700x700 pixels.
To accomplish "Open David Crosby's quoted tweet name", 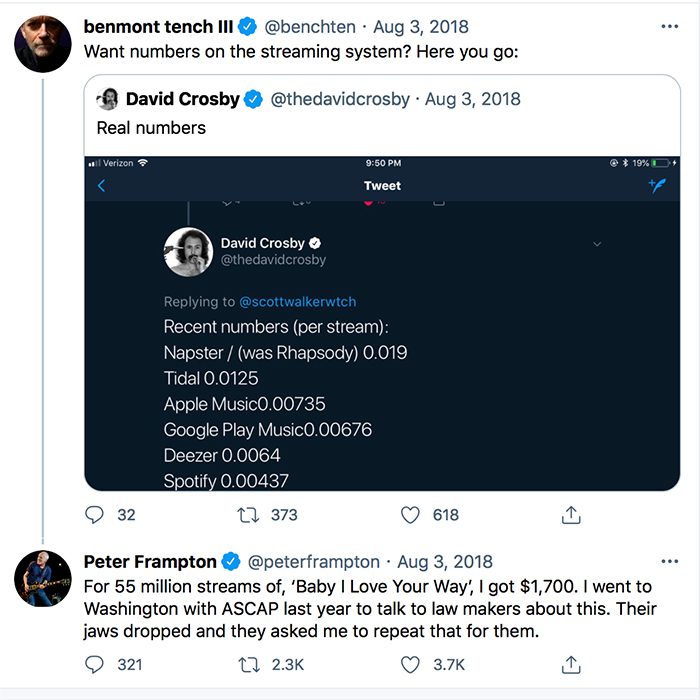I will pyautogui.click(x=183, y=99).
